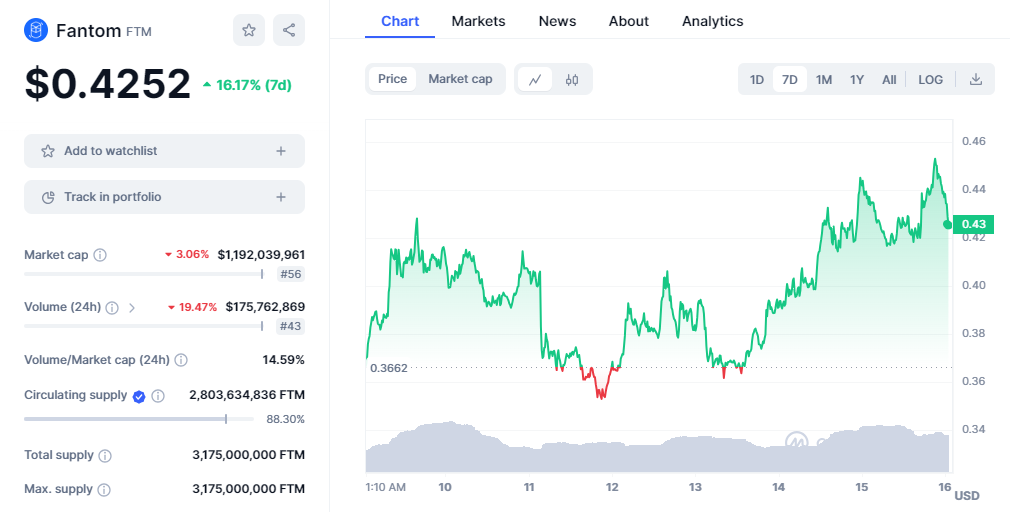Image resolution: width=1010 pixels, height=512 pixels.
Task: Click the 0.43 price tag on axis
Action: [x=973, y=224]
